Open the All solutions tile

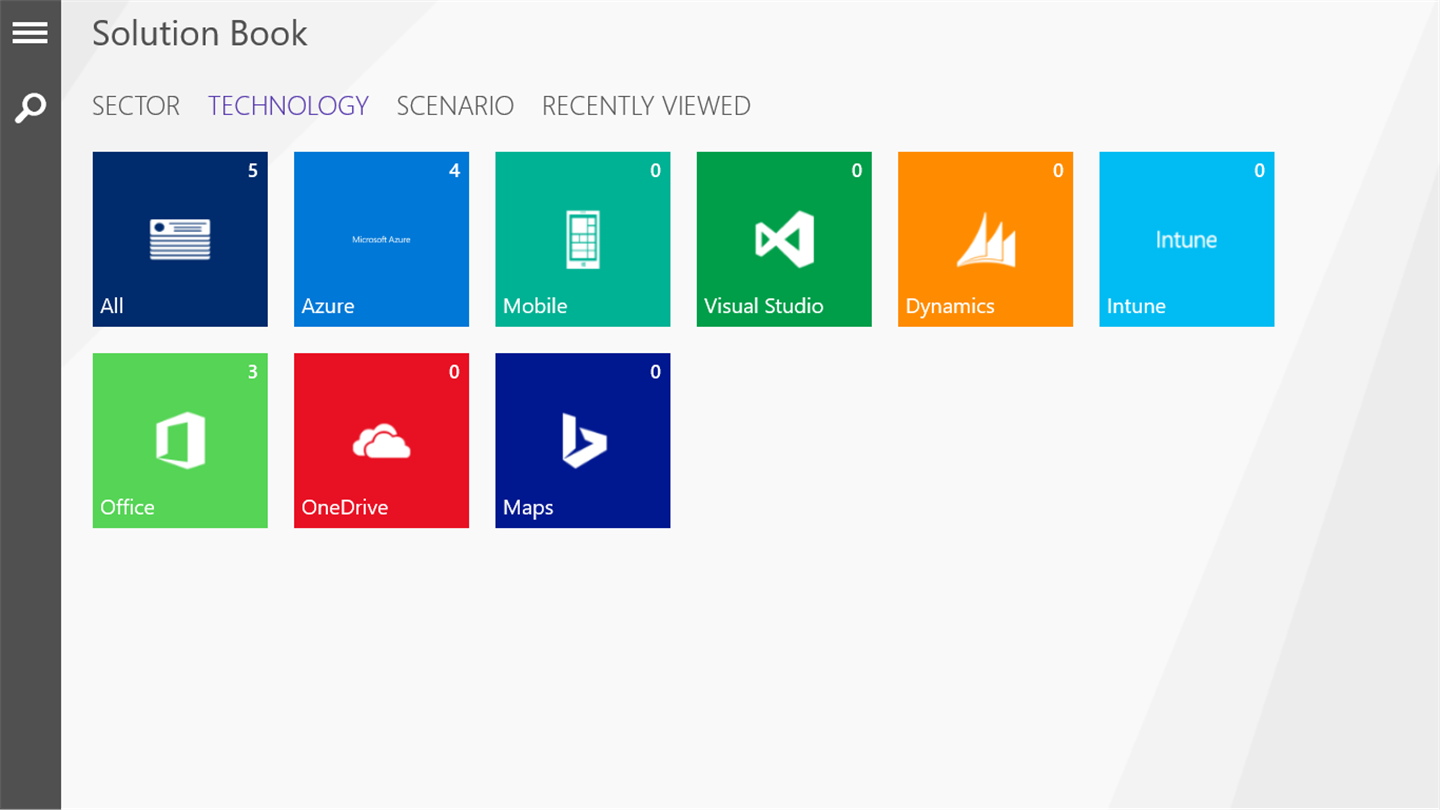point(180,239)
